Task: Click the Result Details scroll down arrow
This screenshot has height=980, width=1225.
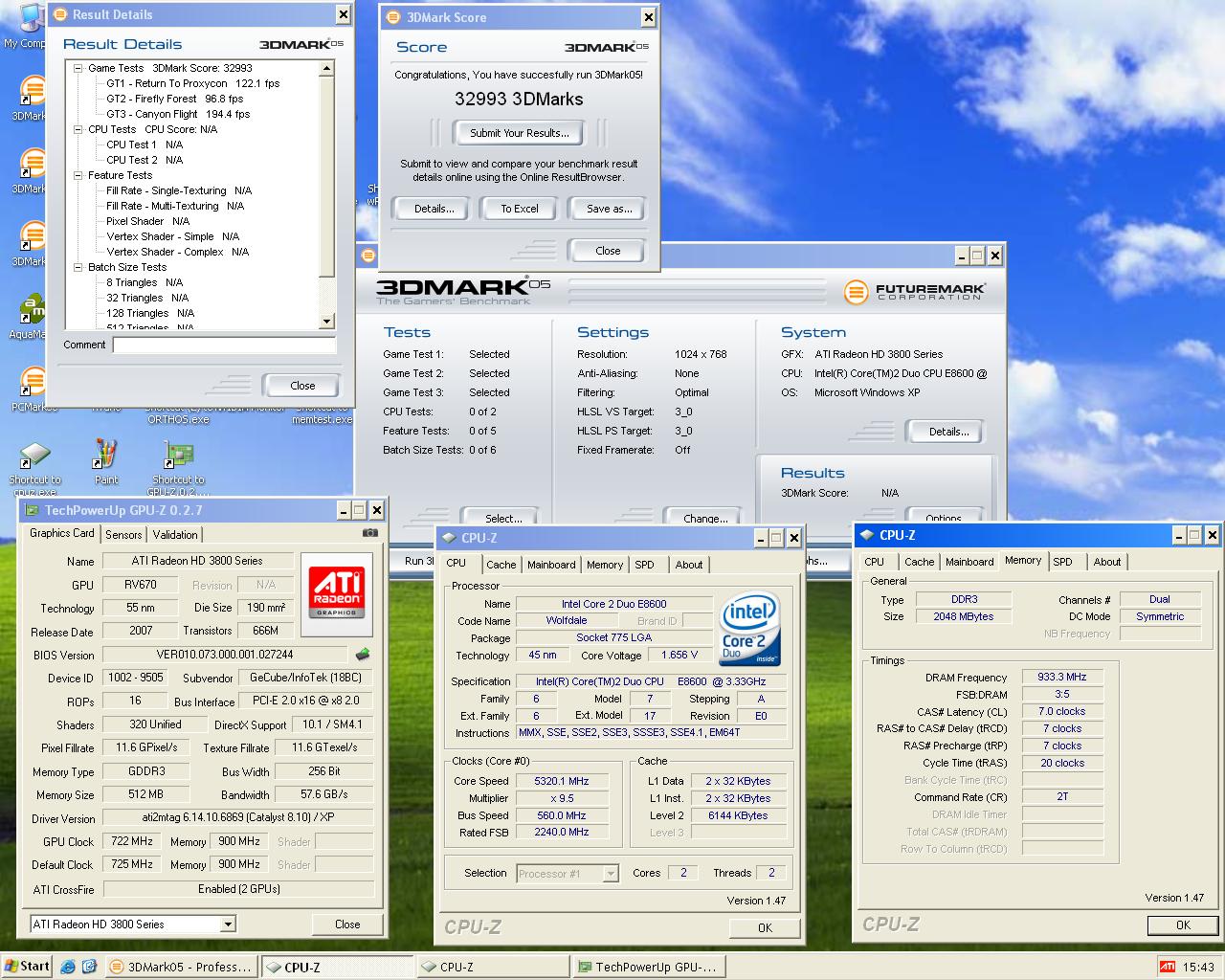Action: click(327, 322)
